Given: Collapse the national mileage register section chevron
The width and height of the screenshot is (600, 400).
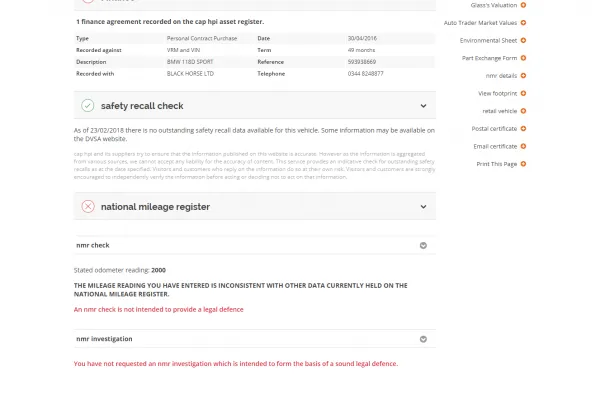Looking at the screenshot, I should tap(423, 206).
